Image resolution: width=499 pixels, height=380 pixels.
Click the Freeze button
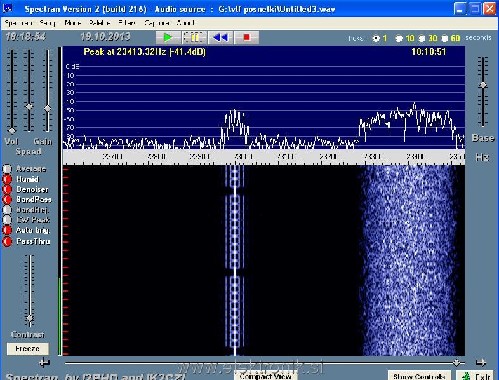(x=28, y=349)
